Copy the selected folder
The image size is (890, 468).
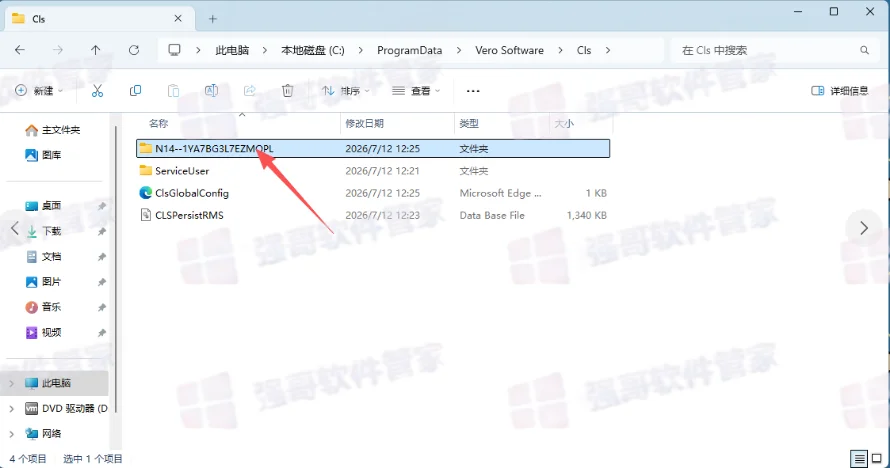[135, 91]
